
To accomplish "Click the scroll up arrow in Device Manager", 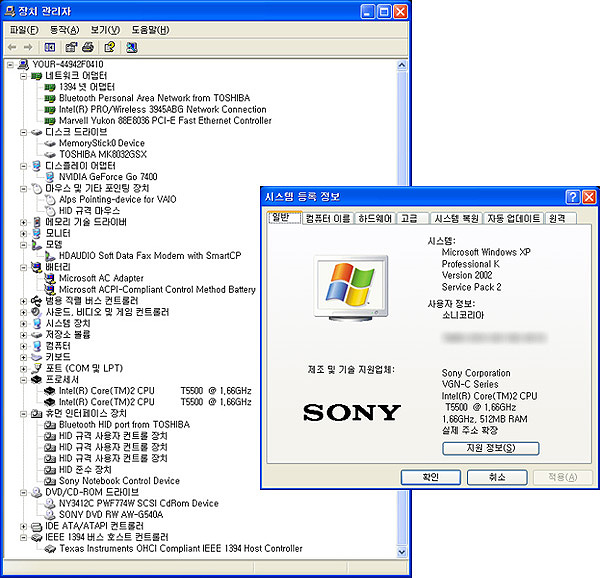I will pyautogui.click(x=402, y=65).
